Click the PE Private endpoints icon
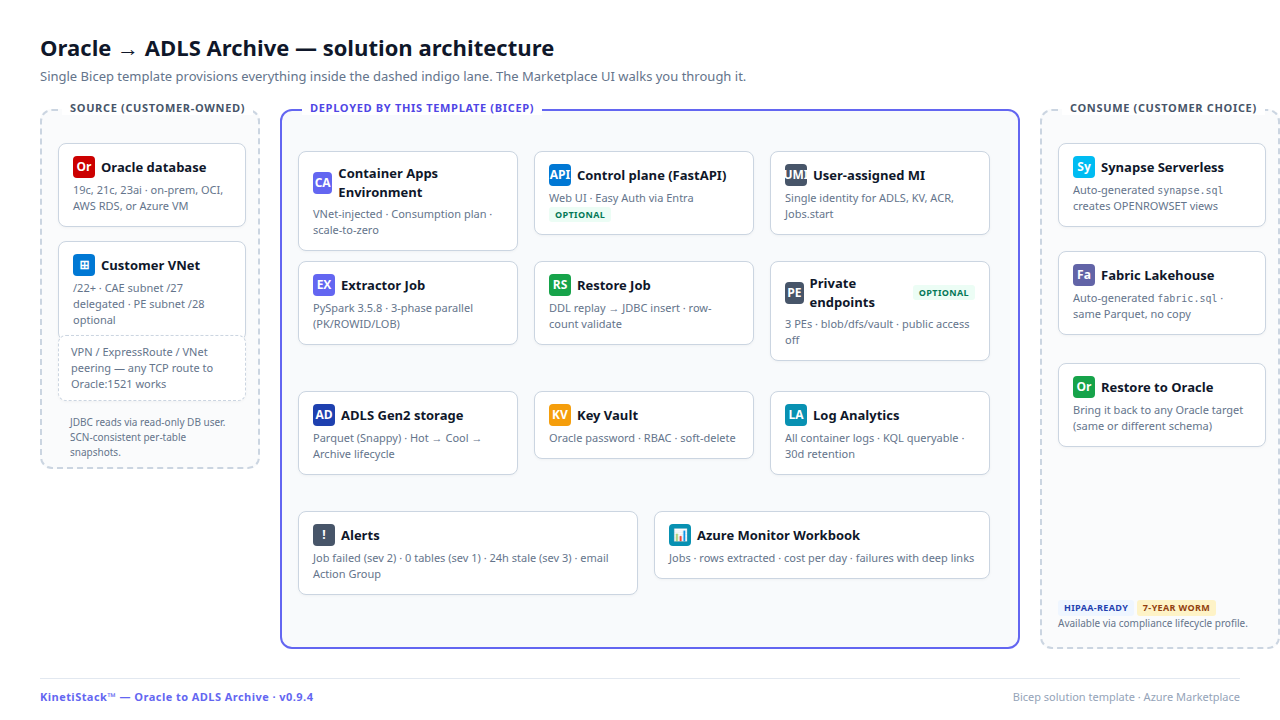 794,293
